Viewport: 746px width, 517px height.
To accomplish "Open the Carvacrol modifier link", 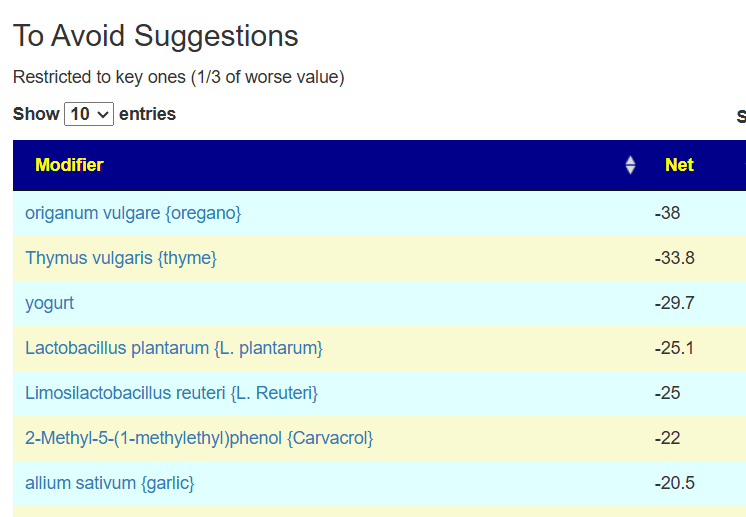I will 199,438.
